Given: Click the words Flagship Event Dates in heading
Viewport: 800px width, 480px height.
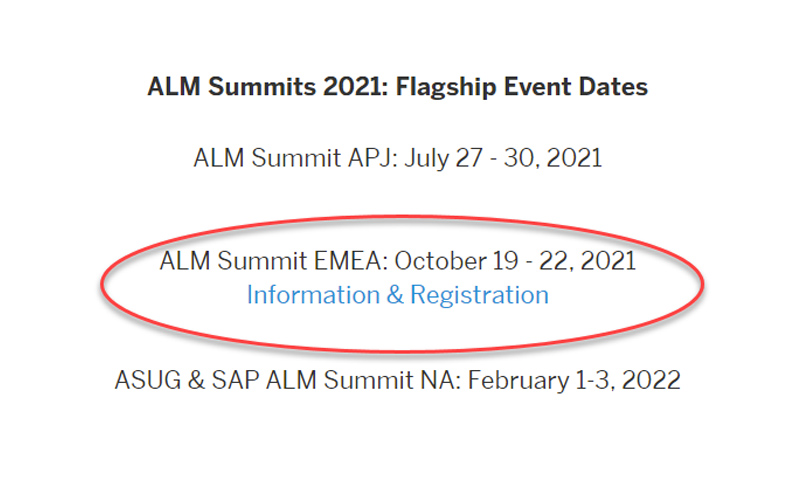Looking at the screenshot, I should click(521, 86).
